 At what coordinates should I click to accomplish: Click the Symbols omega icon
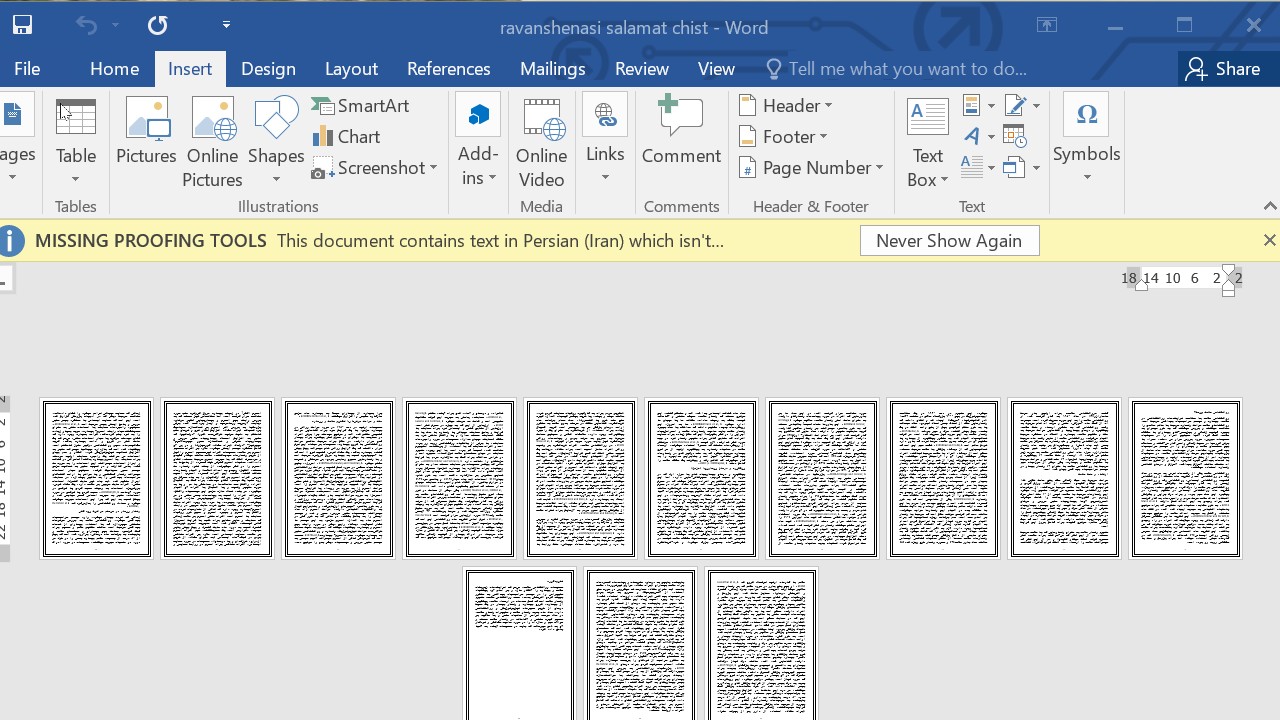pos(1086,115)
